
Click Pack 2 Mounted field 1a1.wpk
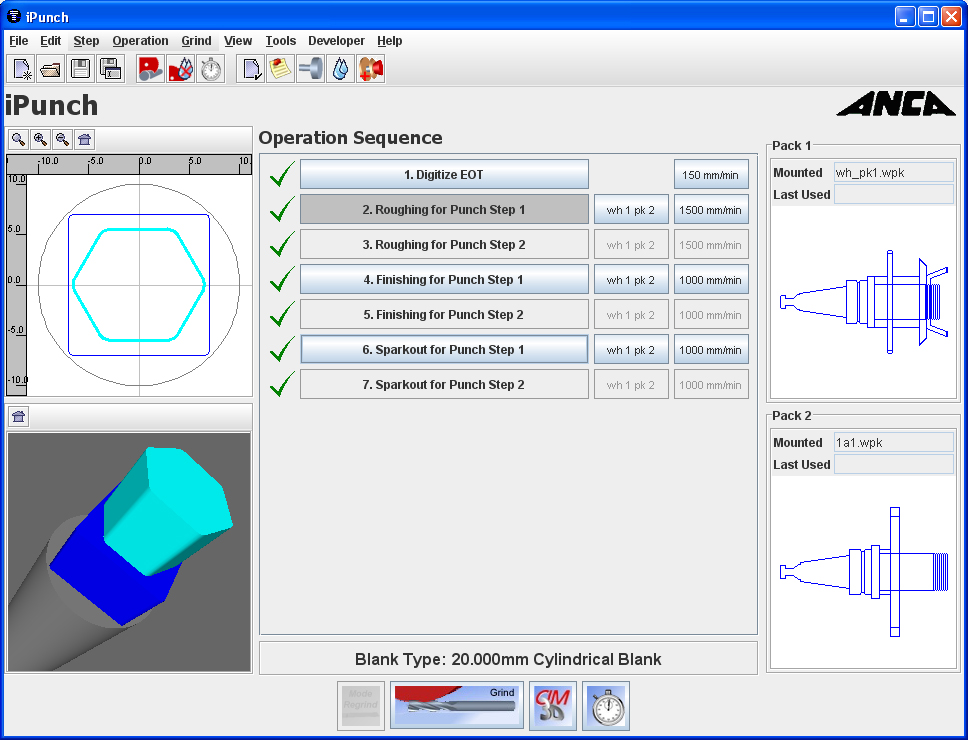893,443
